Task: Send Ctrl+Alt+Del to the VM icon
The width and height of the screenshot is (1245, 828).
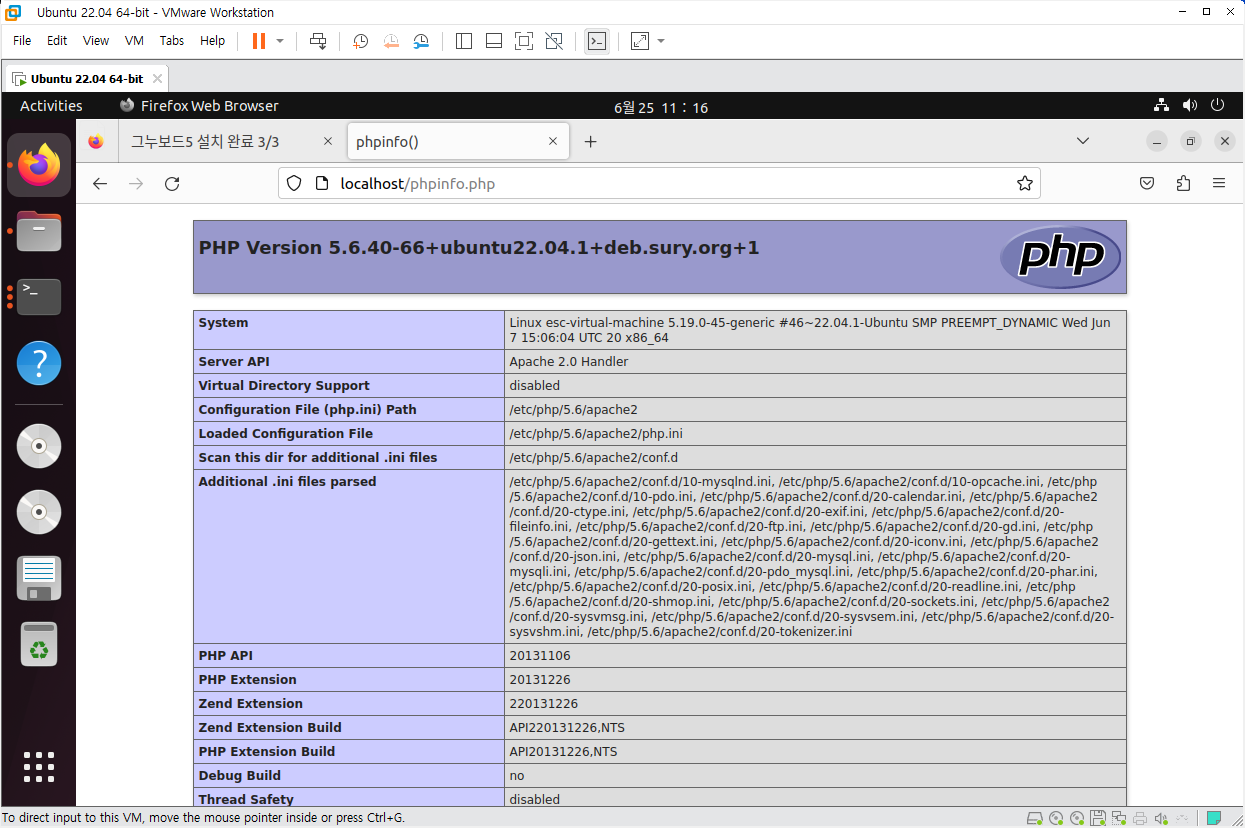Action: tap(318, 41)
